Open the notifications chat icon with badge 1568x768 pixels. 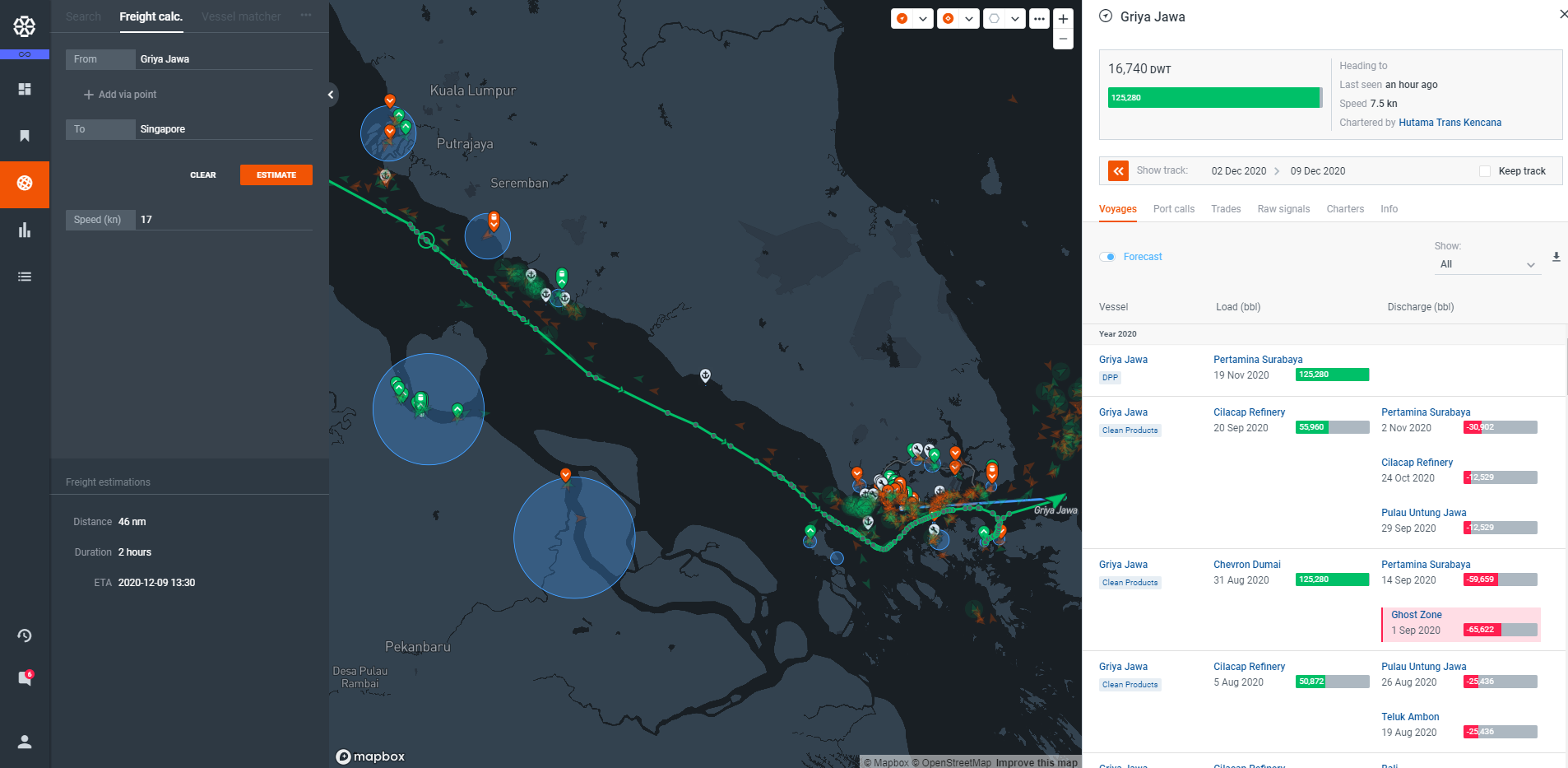(25, 678)
